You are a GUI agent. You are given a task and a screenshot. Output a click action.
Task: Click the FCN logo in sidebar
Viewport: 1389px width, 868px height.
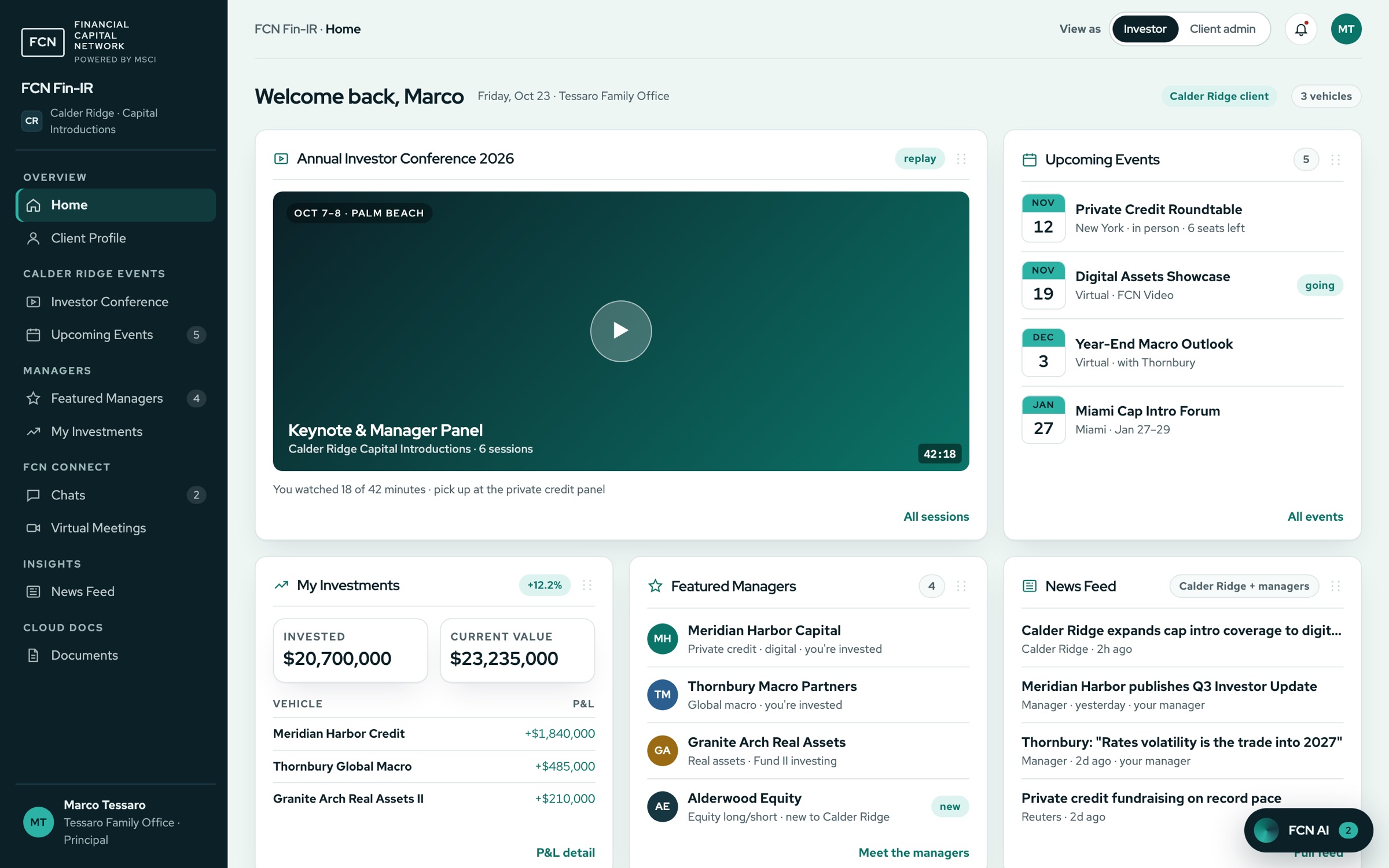(x=43, y=42)
